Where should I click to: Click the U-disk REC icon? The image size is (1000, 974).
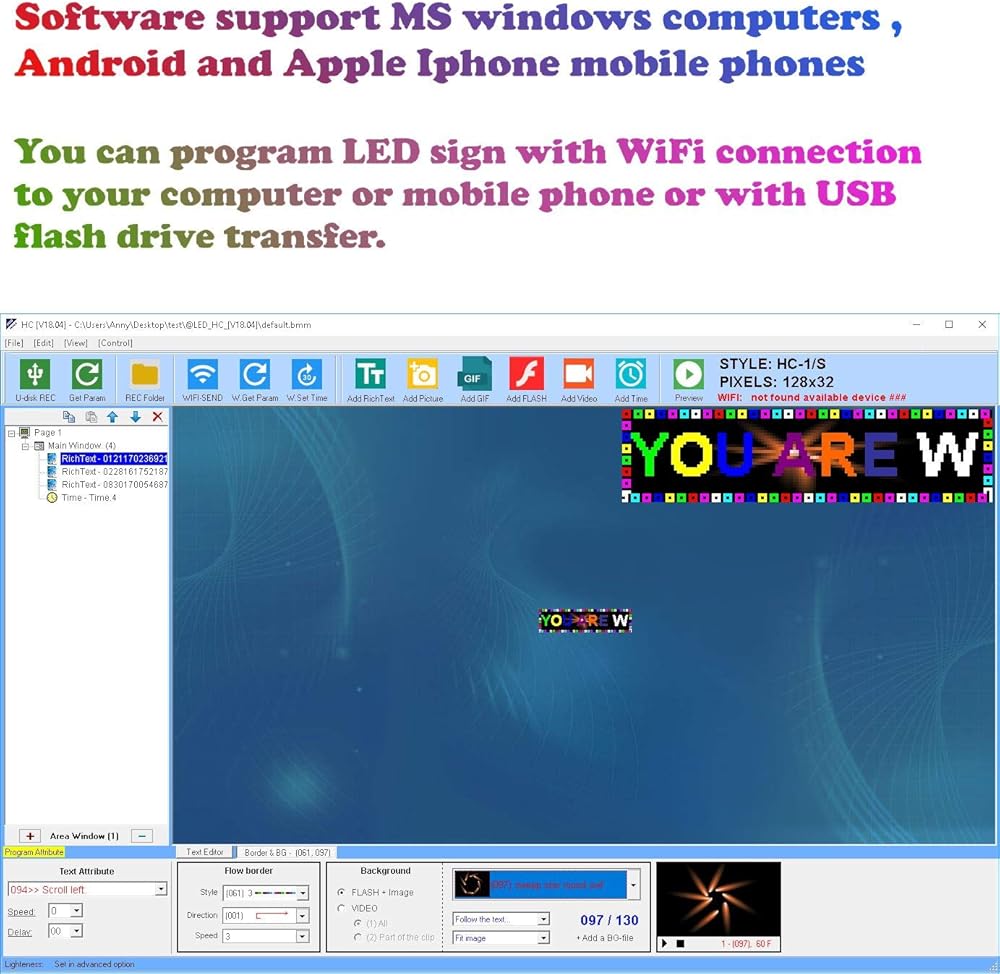click(35, 375)
